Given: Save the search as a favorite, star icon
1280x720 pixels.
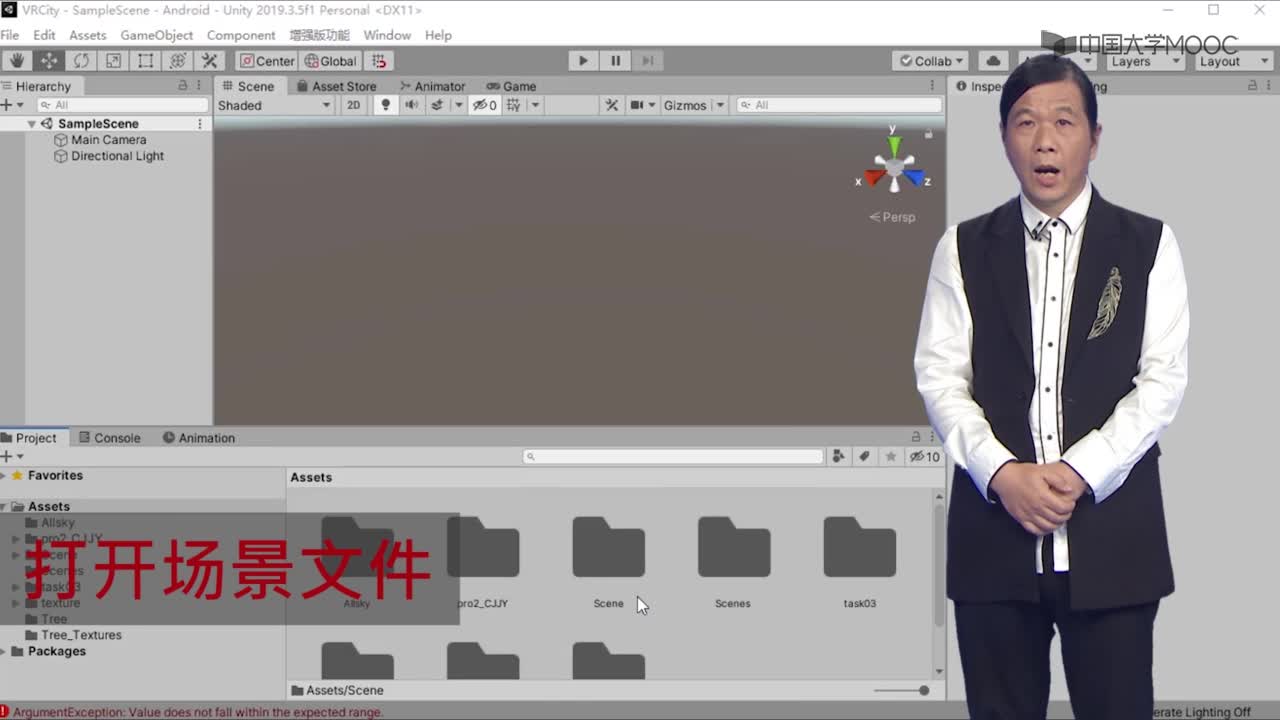Looking at the screenshot, I should click(x=890, y=456).
